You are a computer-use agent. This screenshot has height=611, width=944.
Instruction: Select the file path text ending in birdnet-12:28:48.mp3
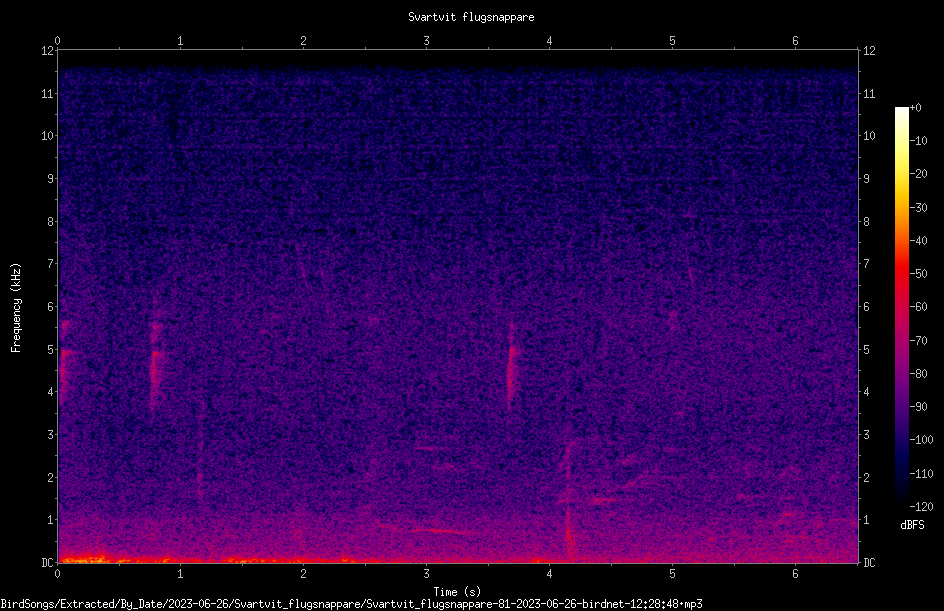352,604
